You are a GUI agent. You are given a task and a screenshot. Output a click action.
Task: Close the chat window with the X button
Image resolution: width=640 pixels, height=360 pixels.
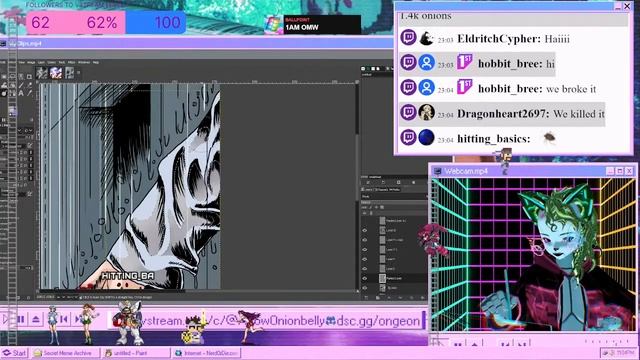click(x=627, y=6)
